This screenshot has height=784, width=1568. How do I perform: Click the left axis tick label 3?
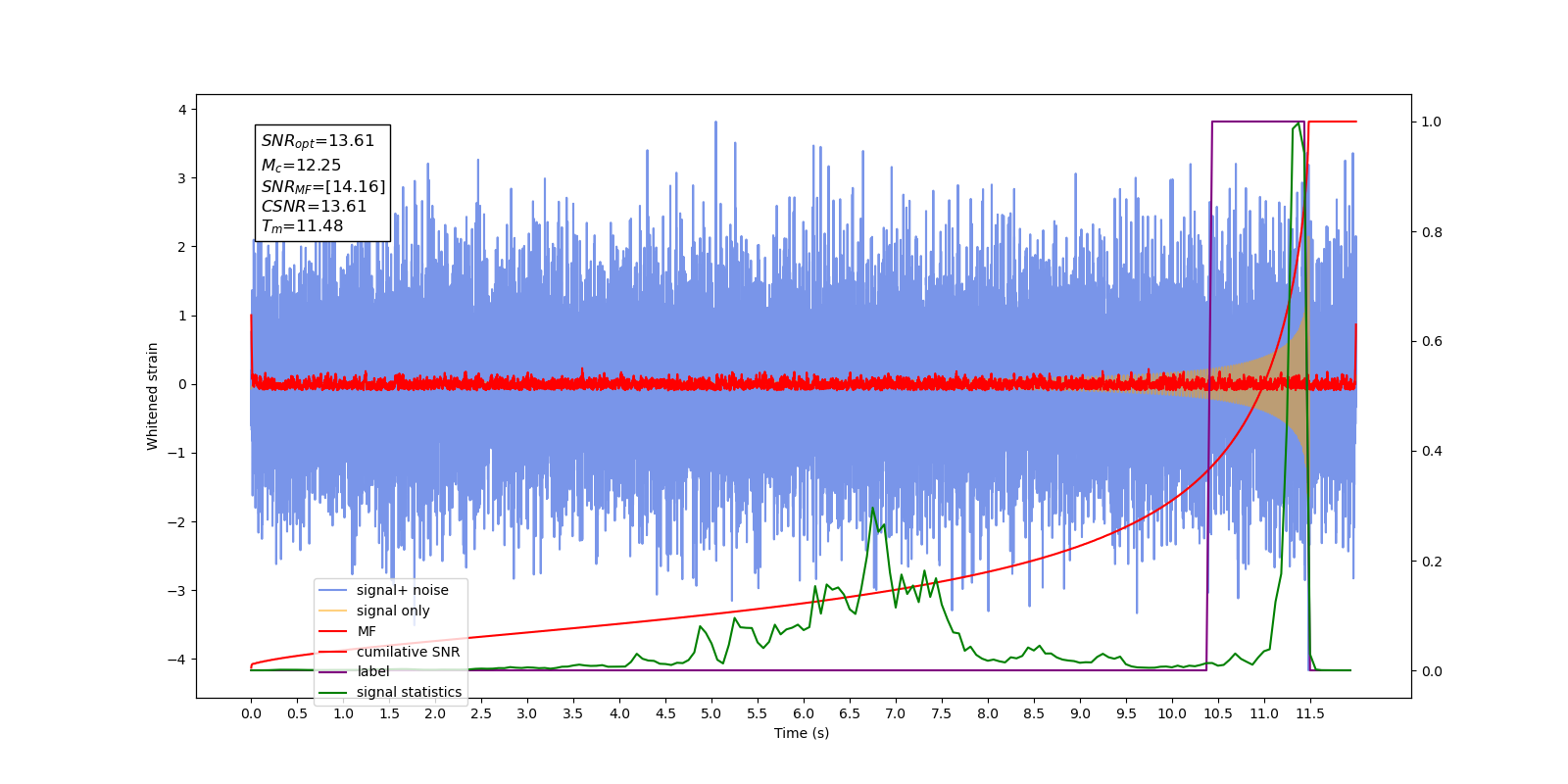[x=182, y=178]
